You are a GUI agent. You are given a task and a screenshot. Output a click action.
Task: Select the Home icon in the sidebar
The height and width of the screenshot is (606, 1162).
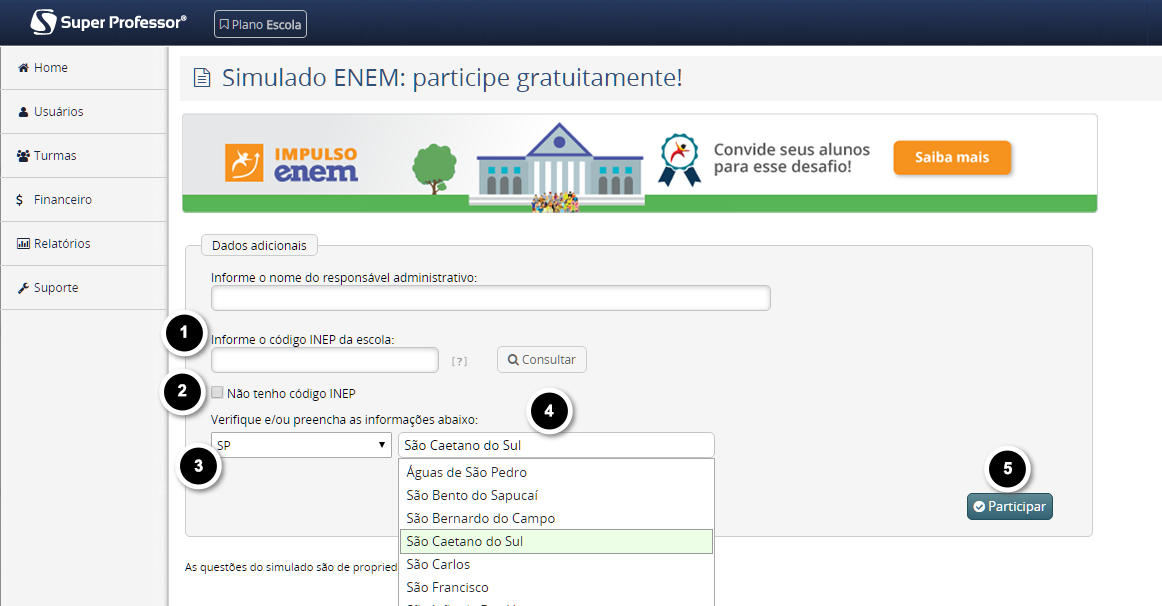(x=23, y=68)
